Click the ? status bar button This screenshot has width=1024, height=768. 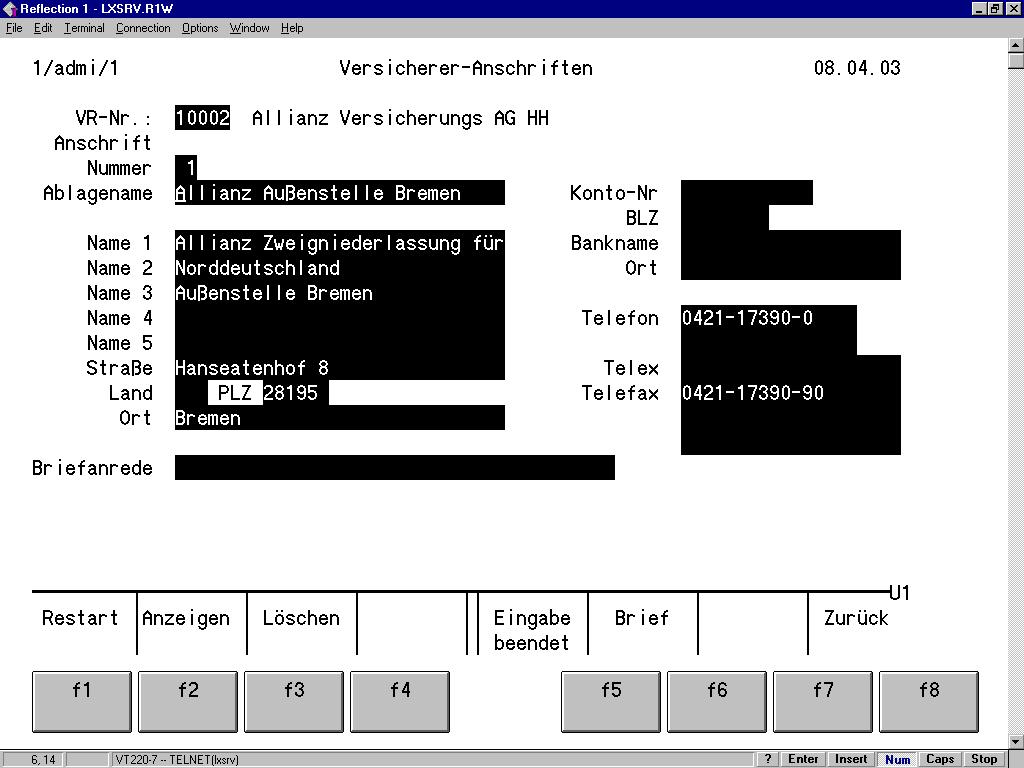click(767, 759)
